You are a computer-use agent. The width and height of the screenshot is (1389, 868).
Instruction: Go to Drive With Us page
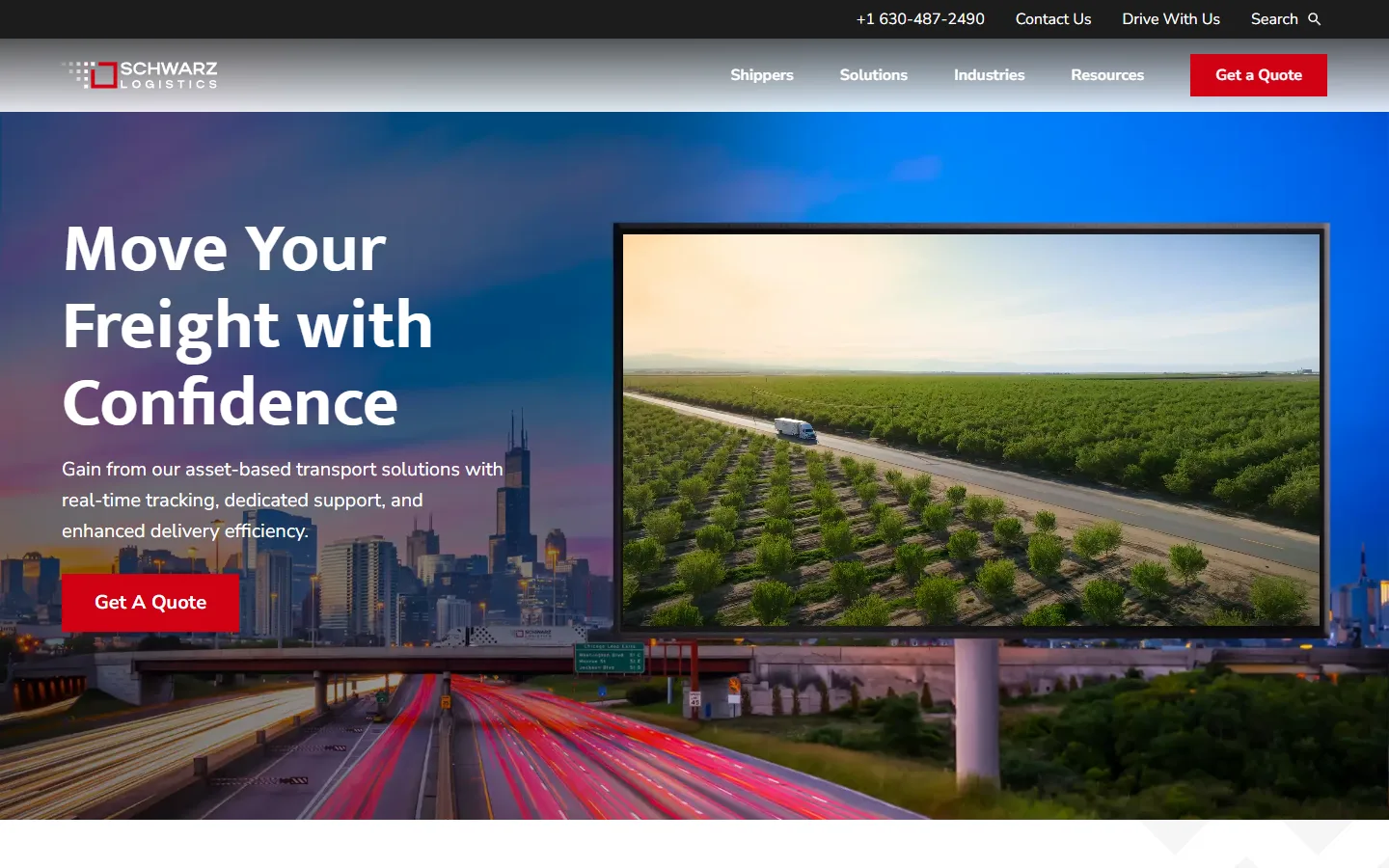[x=1171, y=19]
